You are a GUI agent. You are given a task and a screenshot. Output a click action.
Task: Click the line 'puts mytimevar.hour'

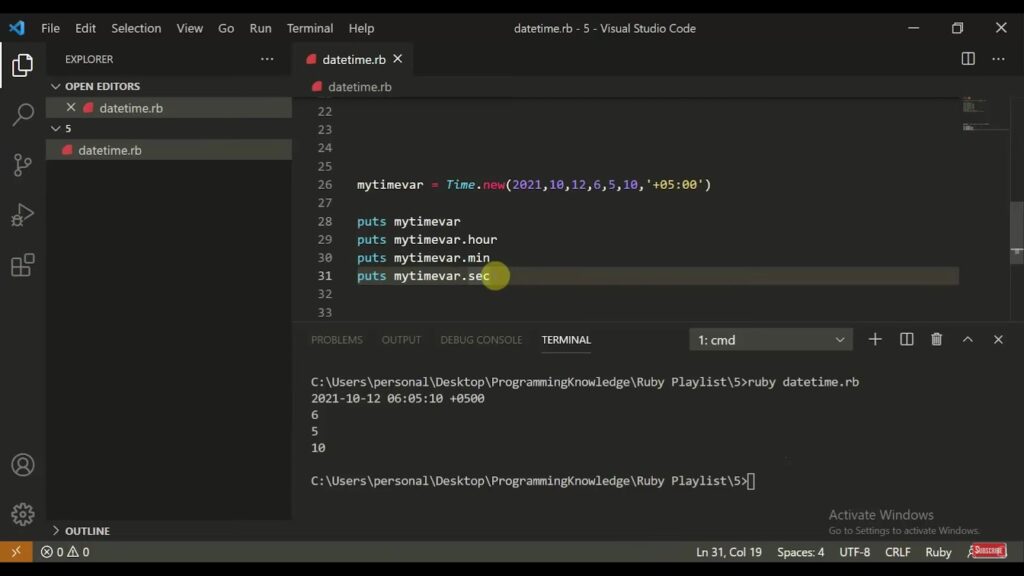(426, 240)
